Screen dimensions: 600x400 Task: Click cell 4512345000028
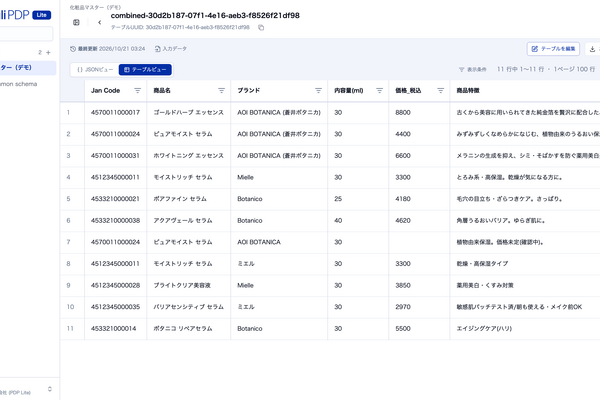pos(115,286)
